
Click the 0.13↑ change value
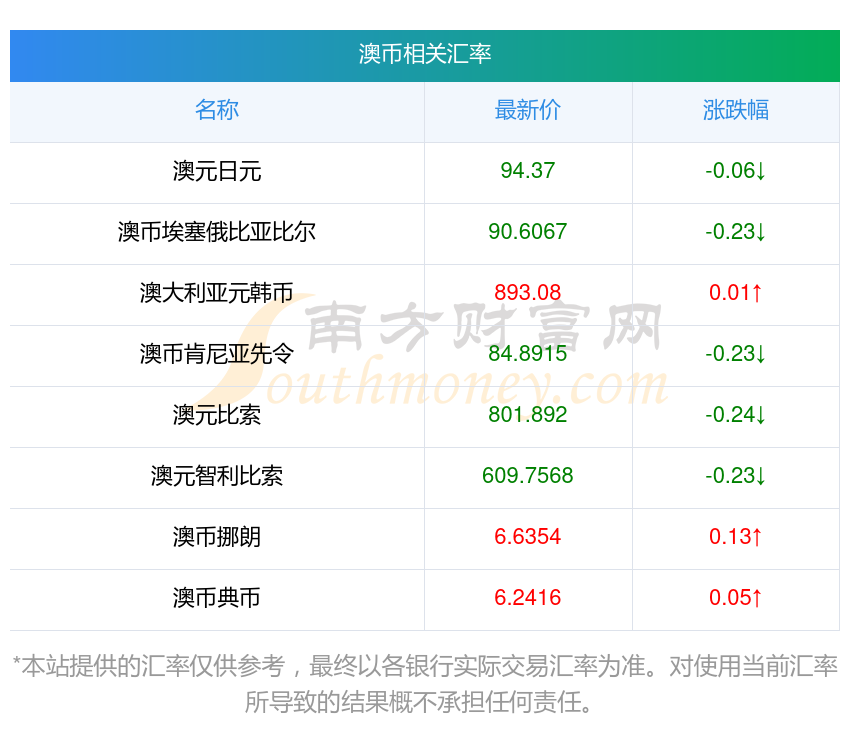[x=736, y=537]
